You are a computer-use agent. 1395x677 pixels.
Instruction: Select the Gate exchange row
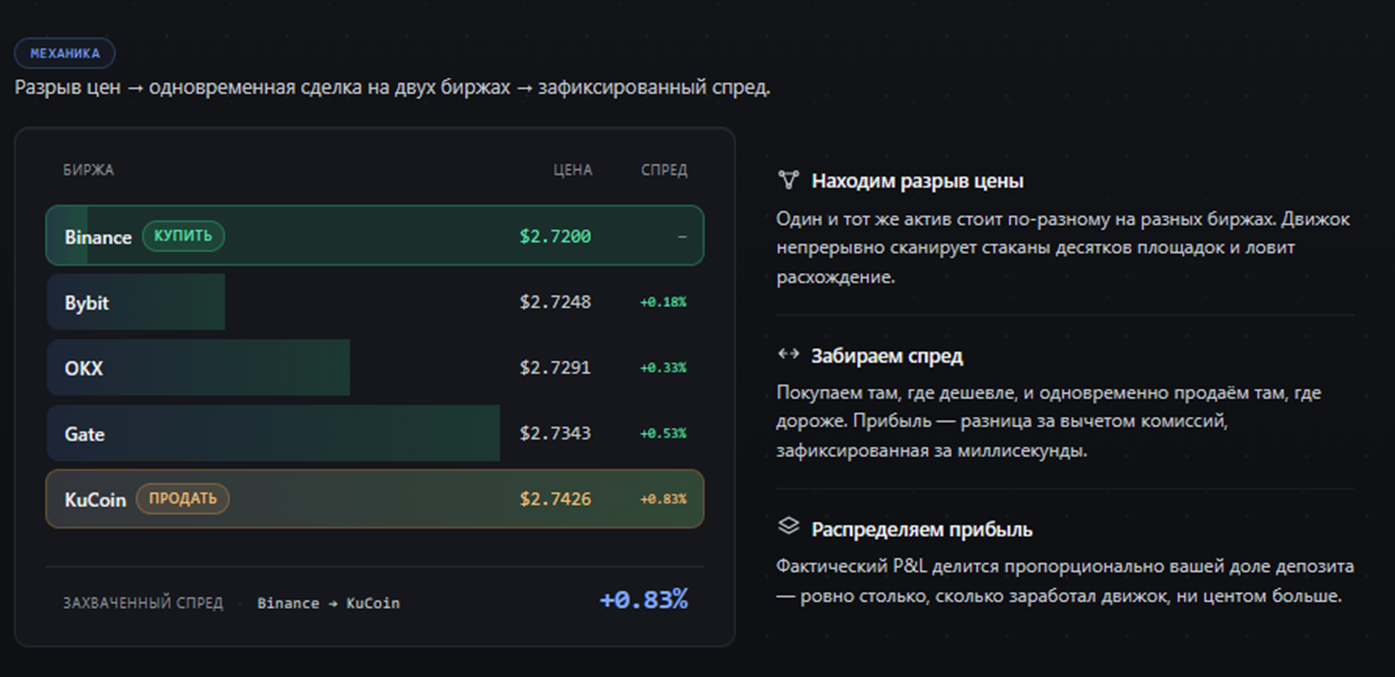point(375,433)
